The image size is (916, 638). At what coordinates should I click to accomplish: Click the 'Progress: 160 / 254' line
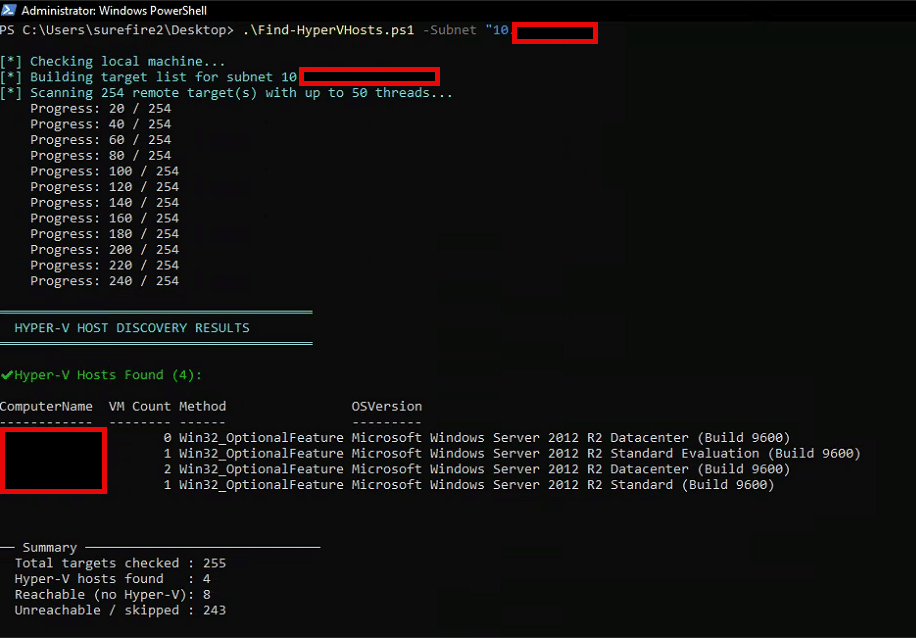105,219
